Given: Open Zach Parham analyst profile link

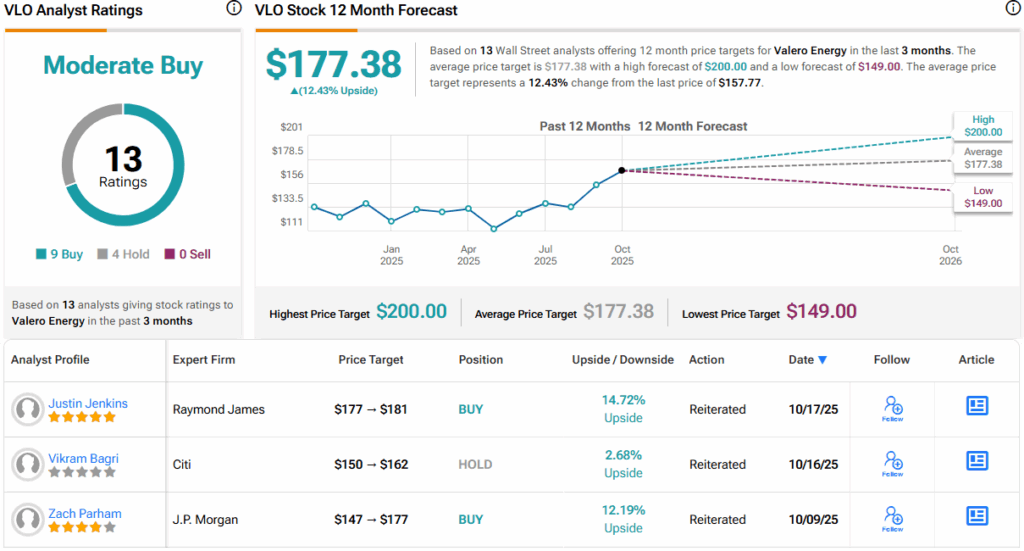Looking at the screenshot, I should (85, 513).
